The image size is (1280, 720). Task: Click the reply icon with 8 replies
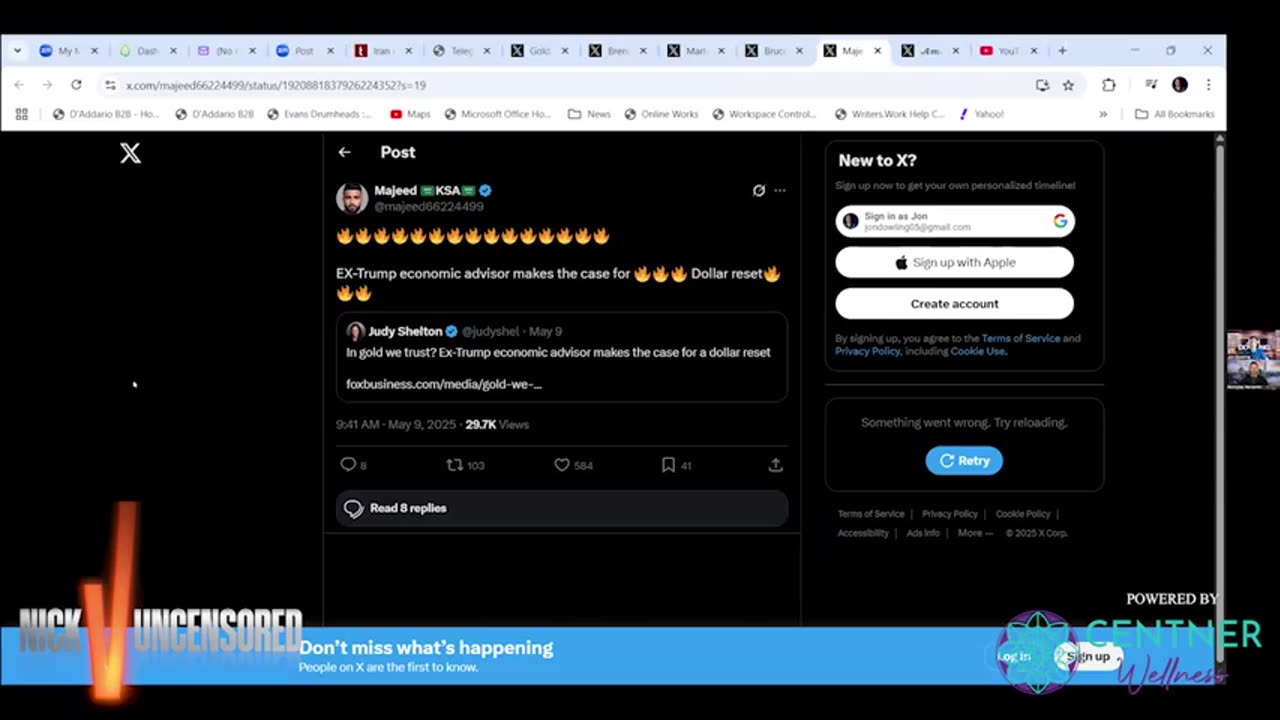coord(348,464)
